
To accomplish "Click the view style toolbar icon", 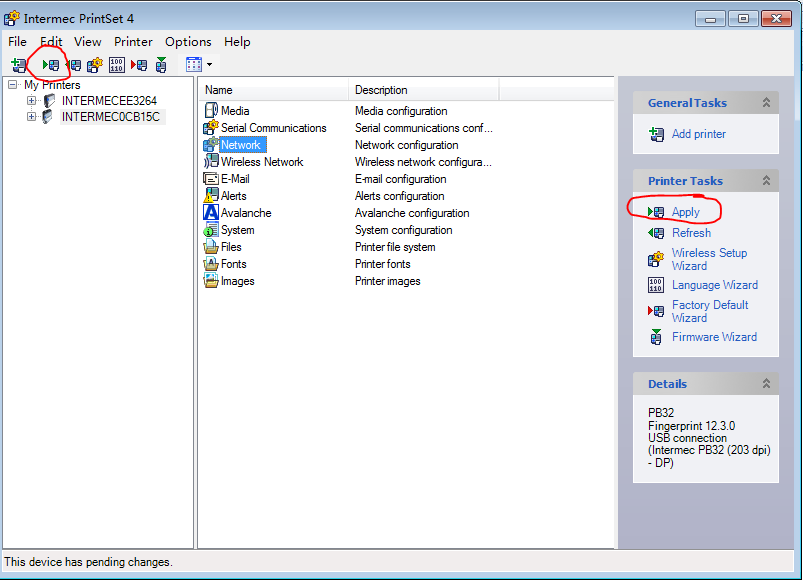I will pos(194,65).
